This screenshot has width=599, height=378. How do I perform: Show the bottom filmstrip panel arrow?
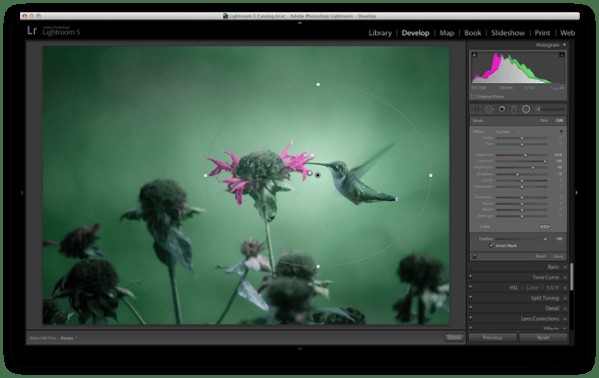(x=300, y=348)
